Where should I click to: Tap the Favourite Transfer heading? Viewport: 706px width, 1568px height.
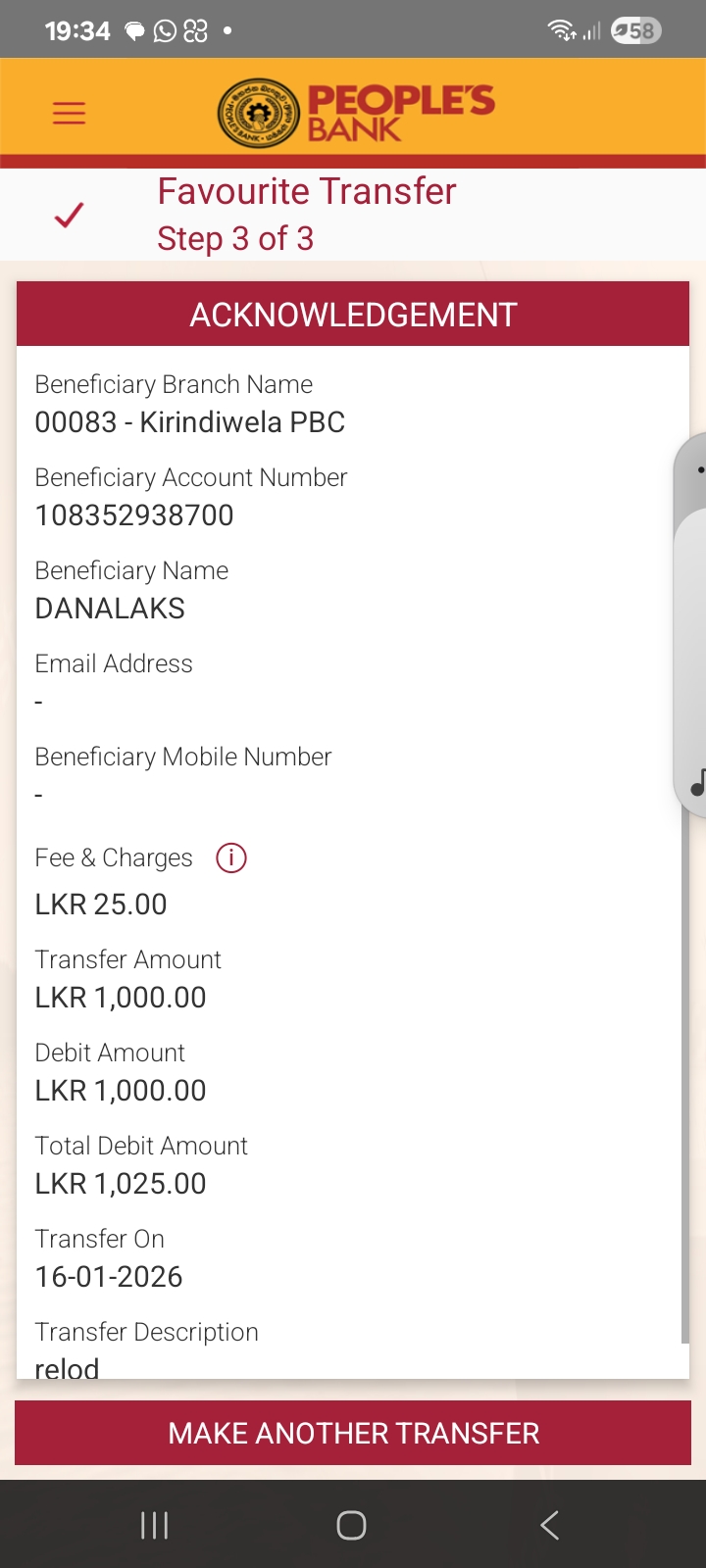(307, 191)
